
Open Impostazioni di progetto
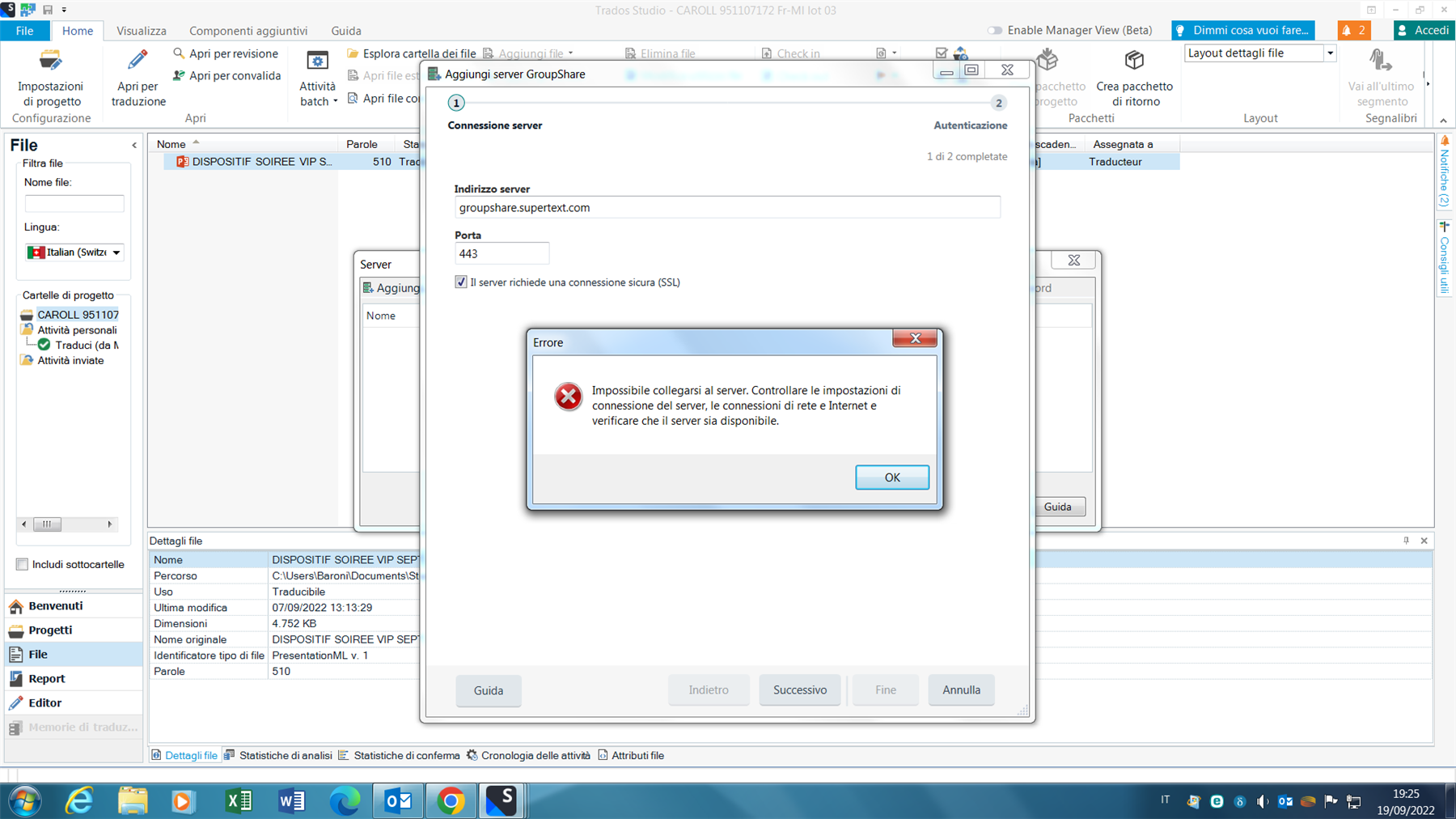pyautogui.click(x=50, y=79)
